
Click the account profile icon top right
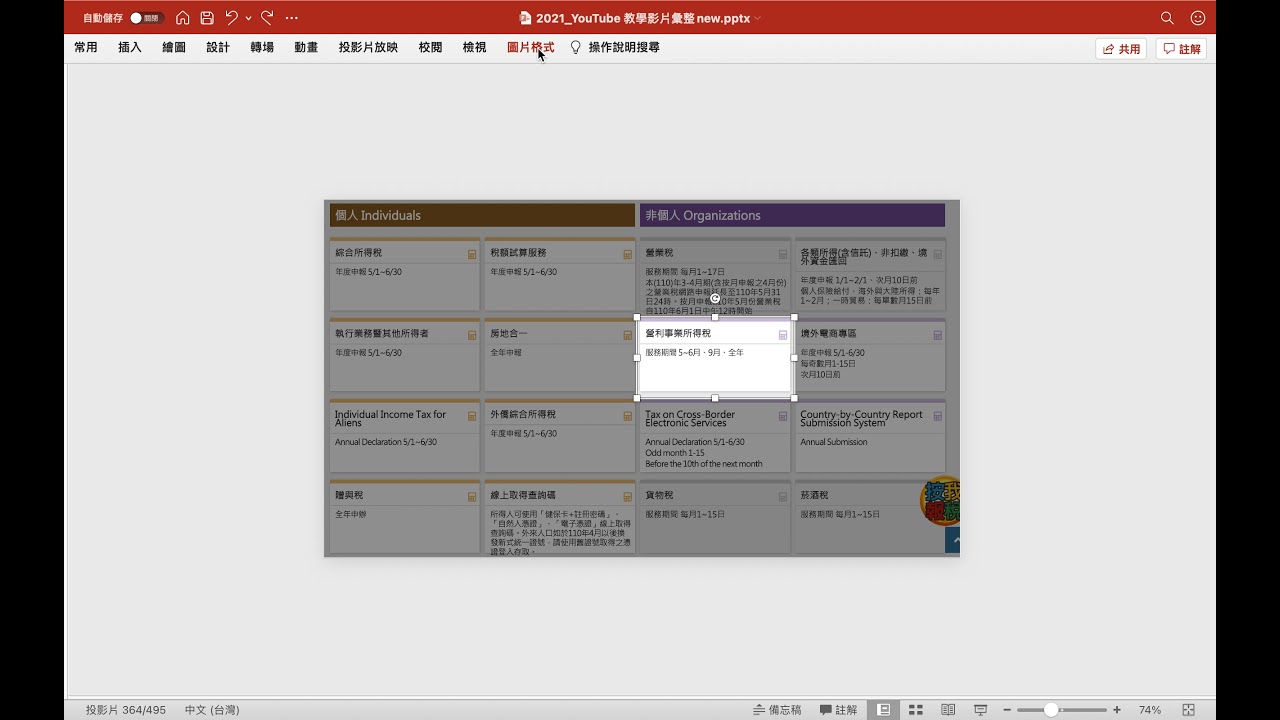(1198, 17)
